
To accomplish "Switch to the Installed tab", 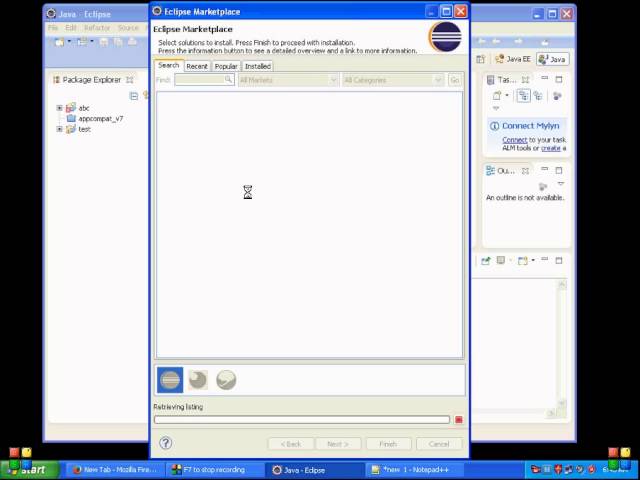I will coord(258,66).
